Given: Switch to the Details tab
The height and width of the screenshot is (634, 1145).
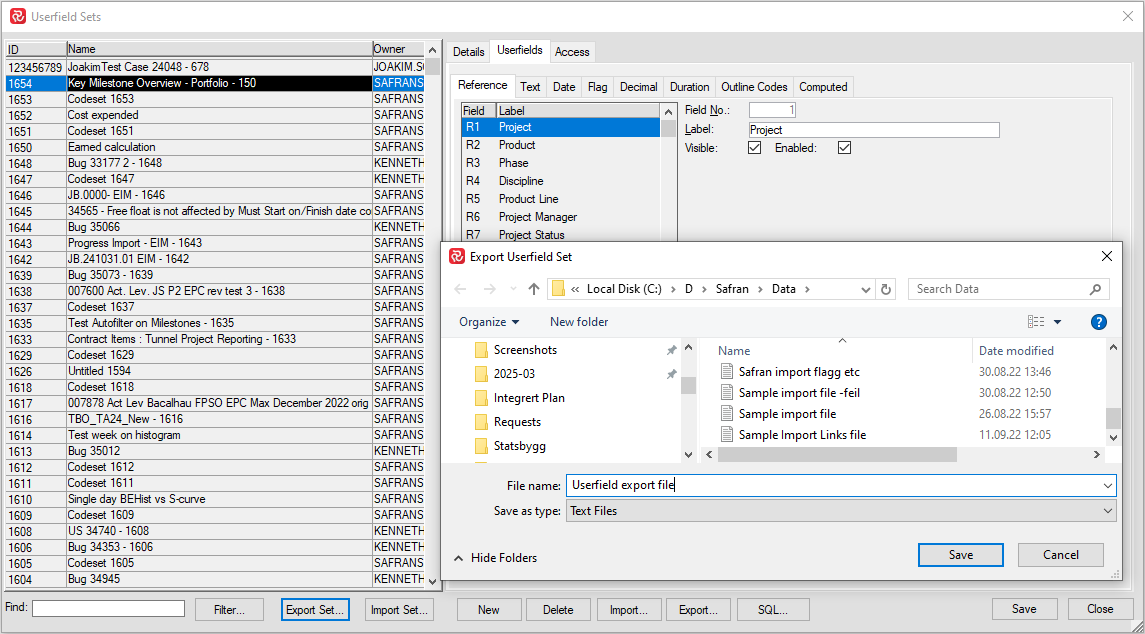Looking at the screenshot, I should coord(468,52).
